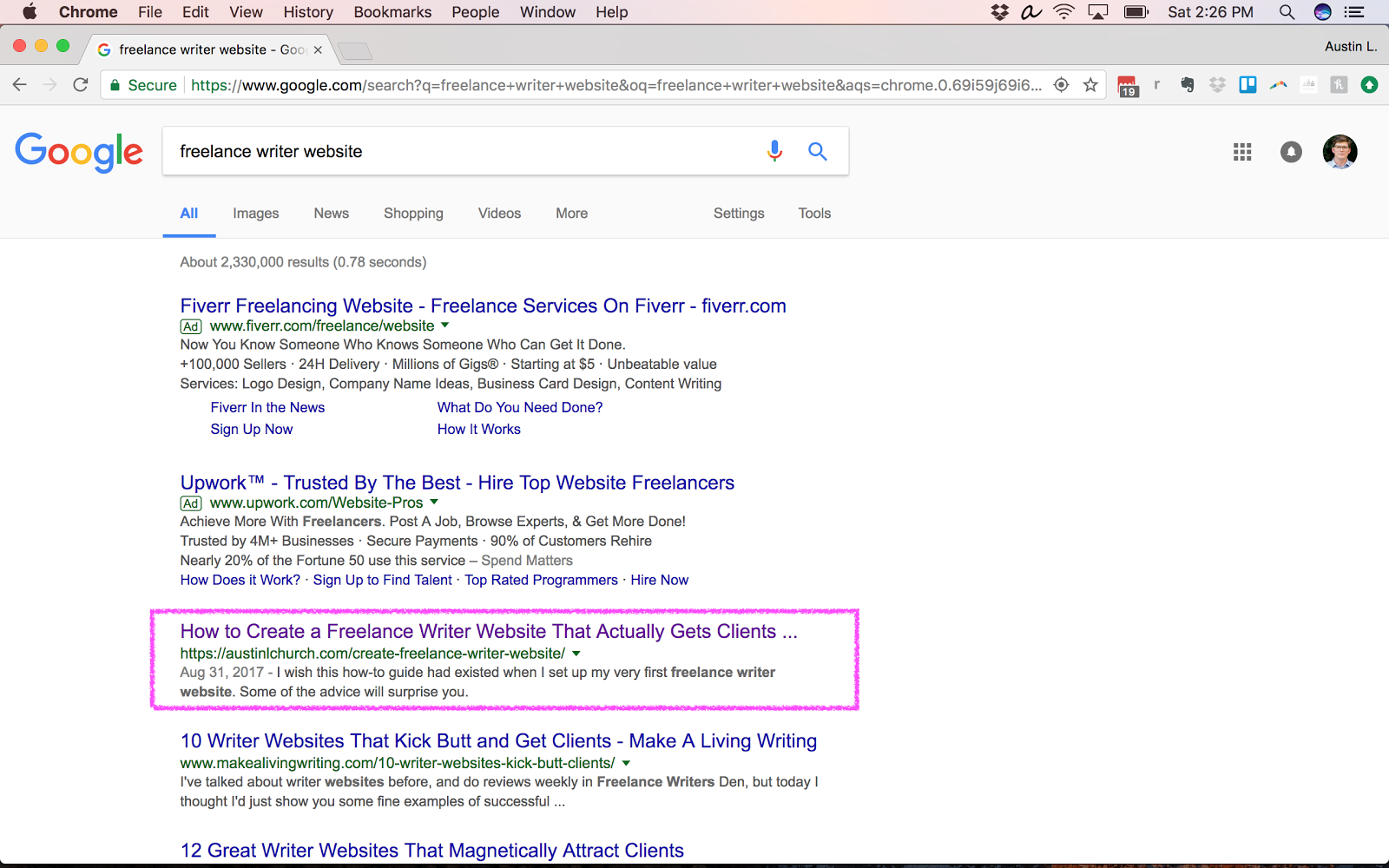The height and width of the screenshot is (868, 1389).
Task: Open the File menu
Action: coord(150,12)
